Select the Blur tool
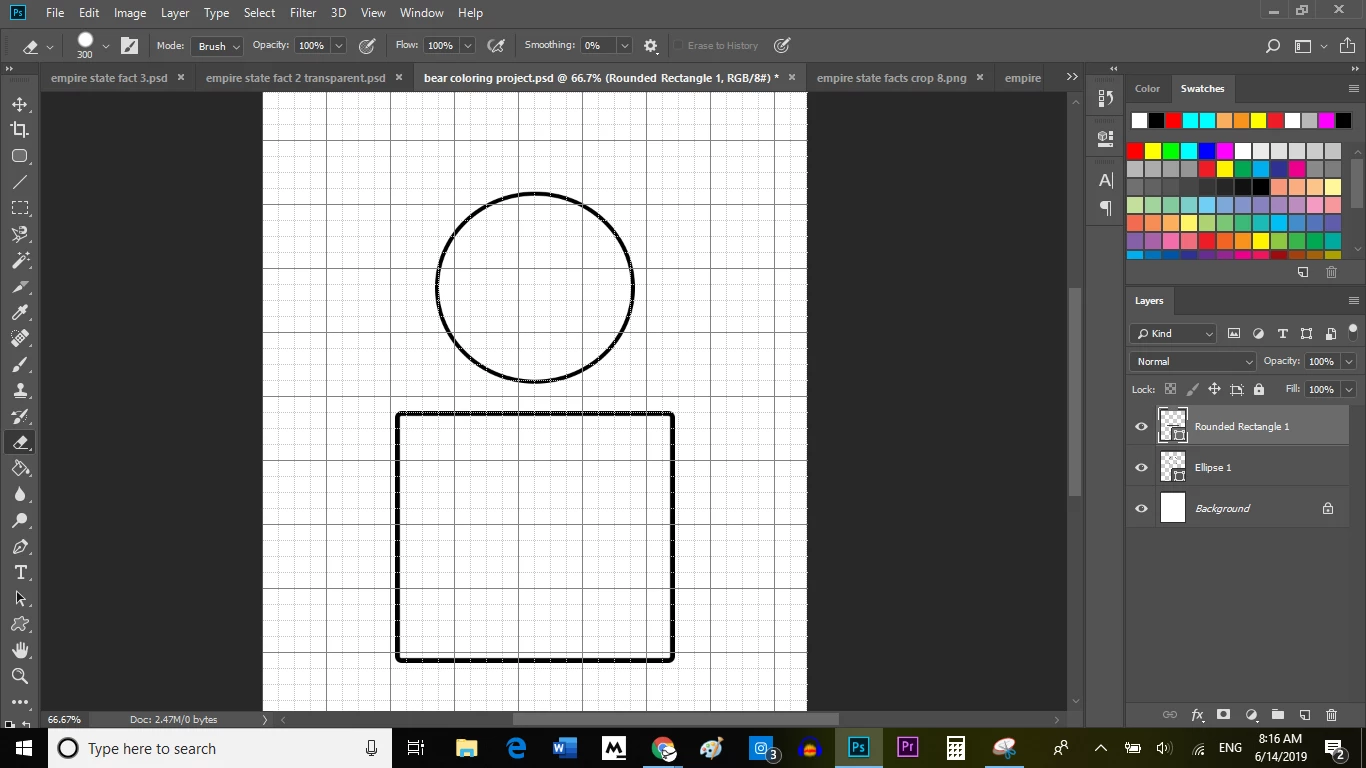 click(x=20, y=494)
